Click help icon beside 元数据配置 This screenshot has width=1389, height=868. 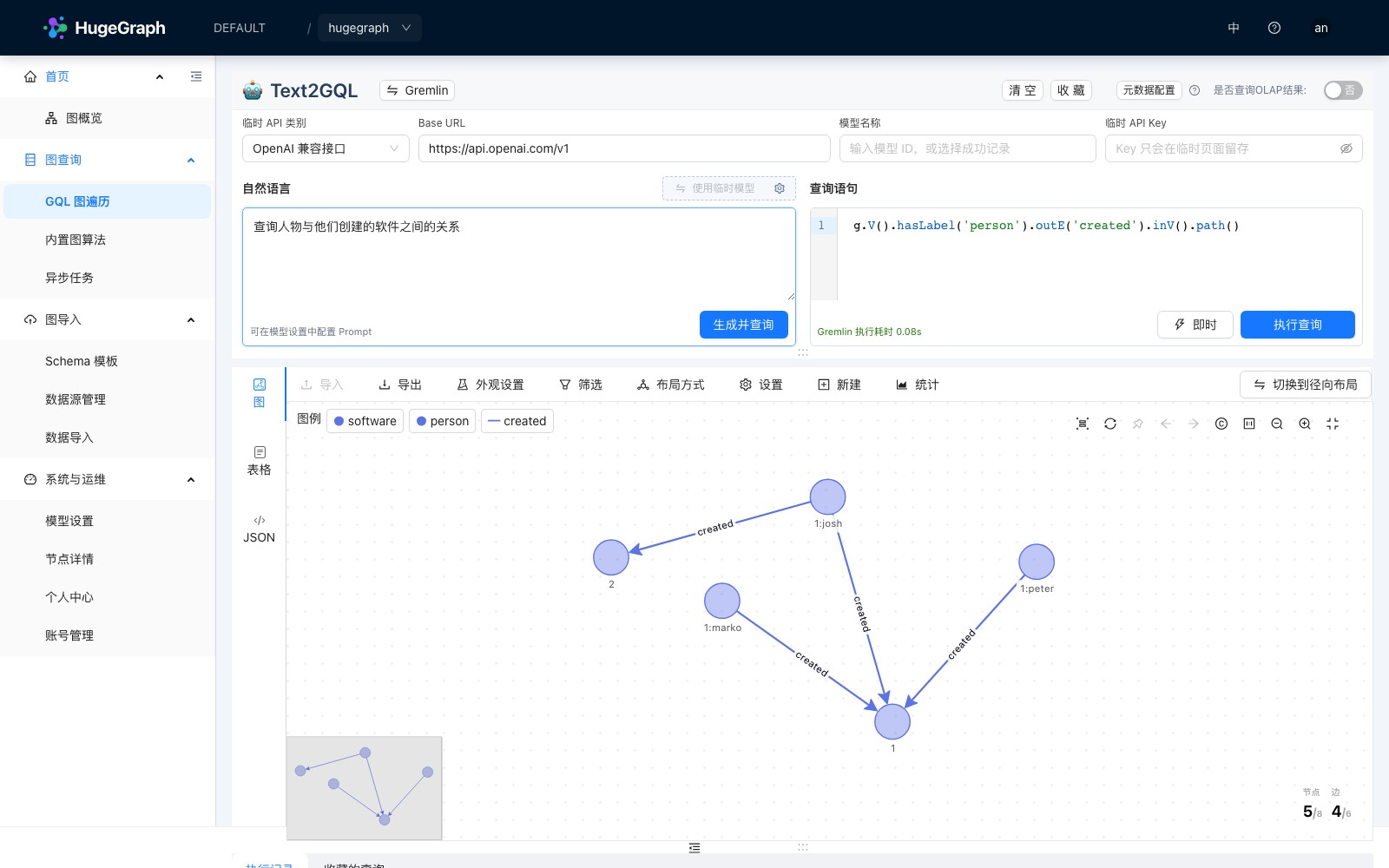click(1195, 90)
